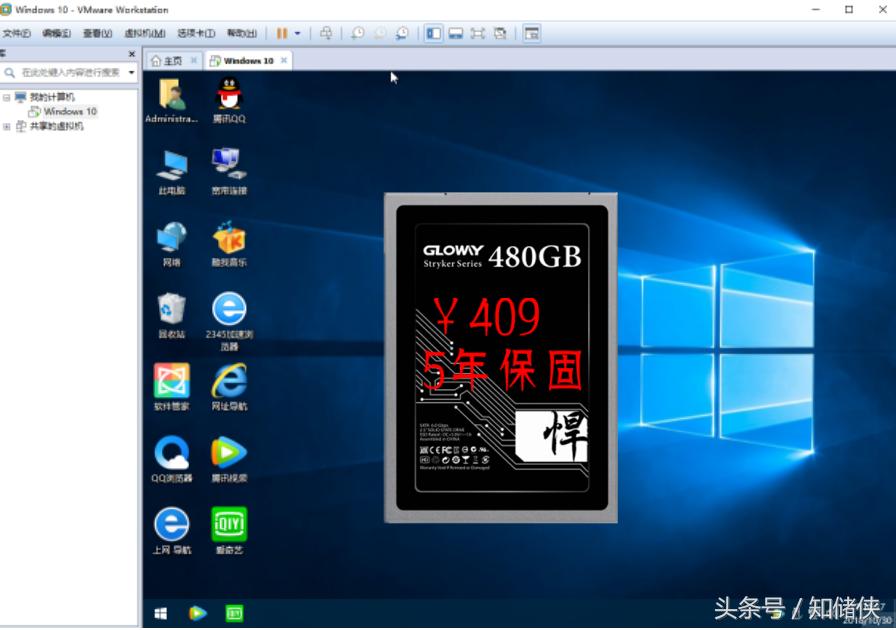The height and width of the screenshot is (630, 896).
Task: Toggle the library sidebar view icon
Action: pyautogui.click(x=434, y=33)
